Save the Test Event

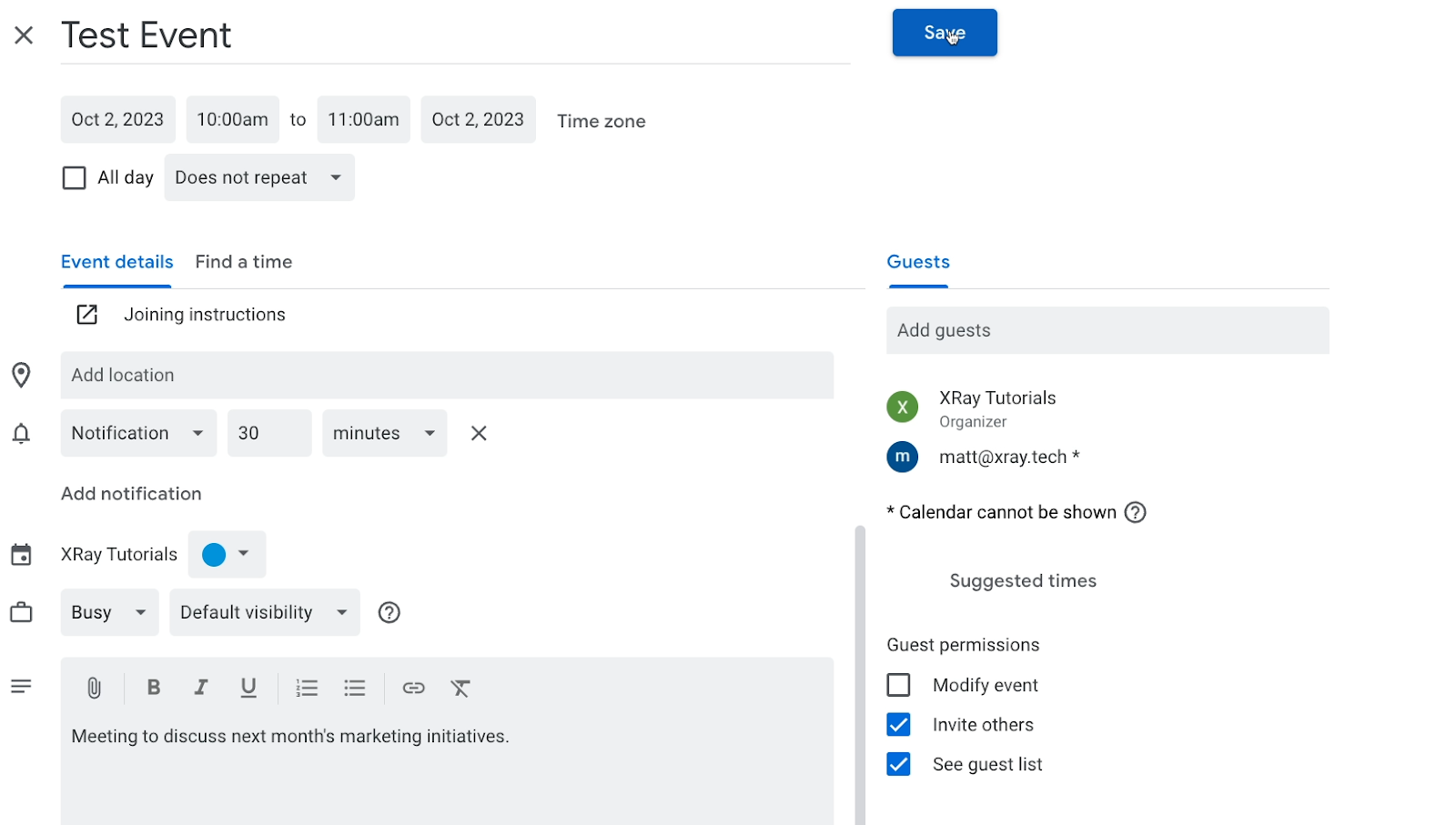tap(944, 33)
